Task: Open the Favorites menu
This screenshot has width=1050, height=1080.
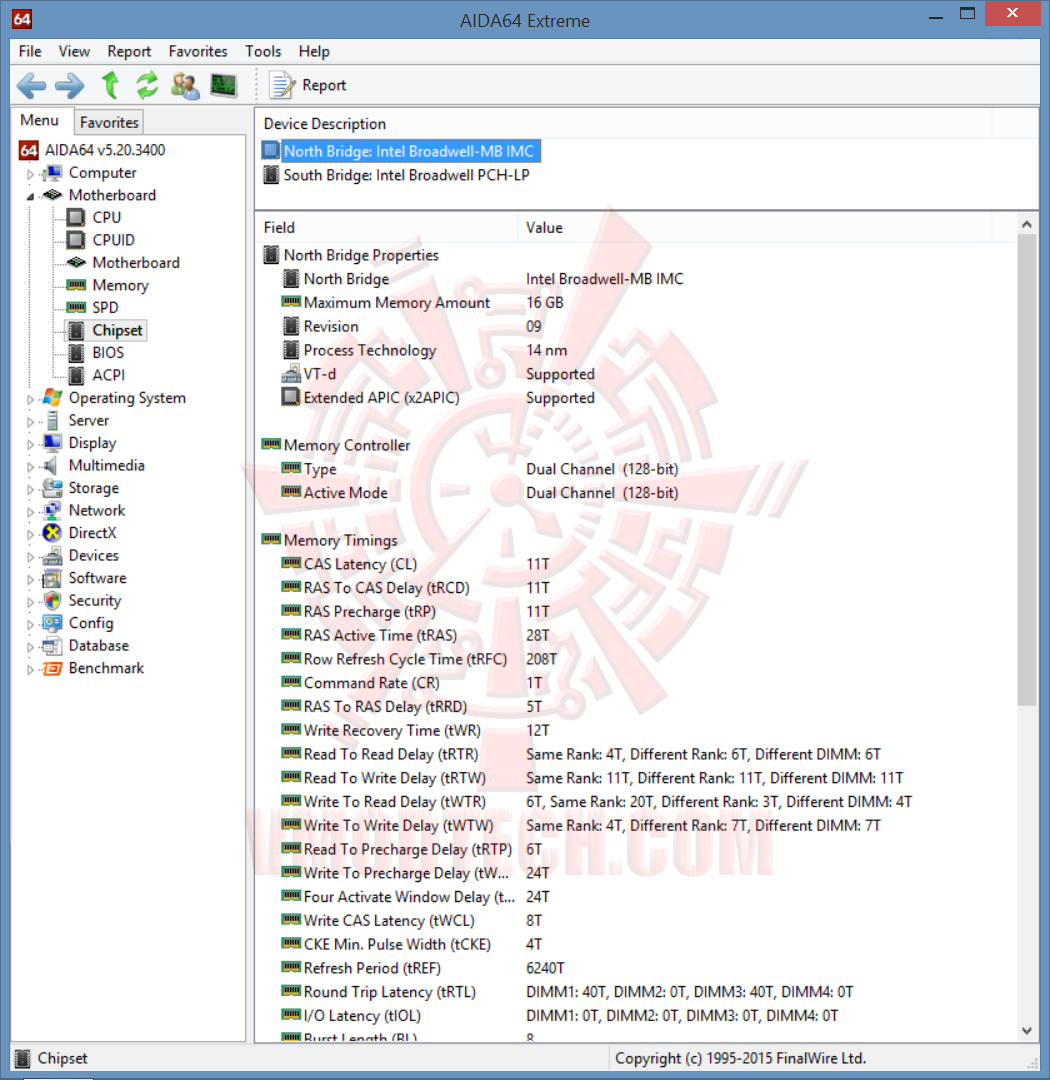Action: pos(198,51)
